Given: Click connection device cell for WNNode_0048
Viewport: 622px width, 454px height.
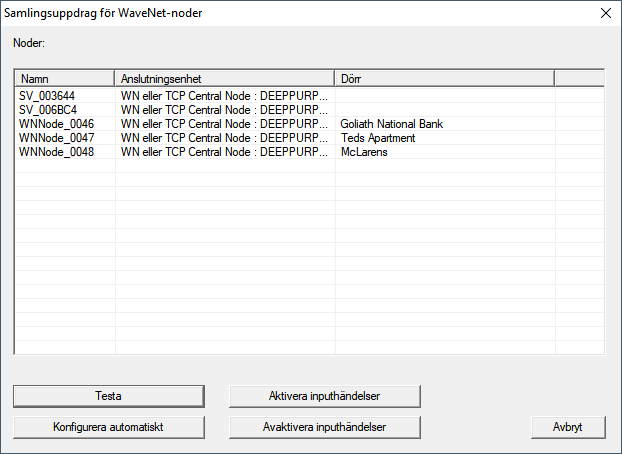Looking at the screenshot, I should pyautogui.click(x=224, y=152).
